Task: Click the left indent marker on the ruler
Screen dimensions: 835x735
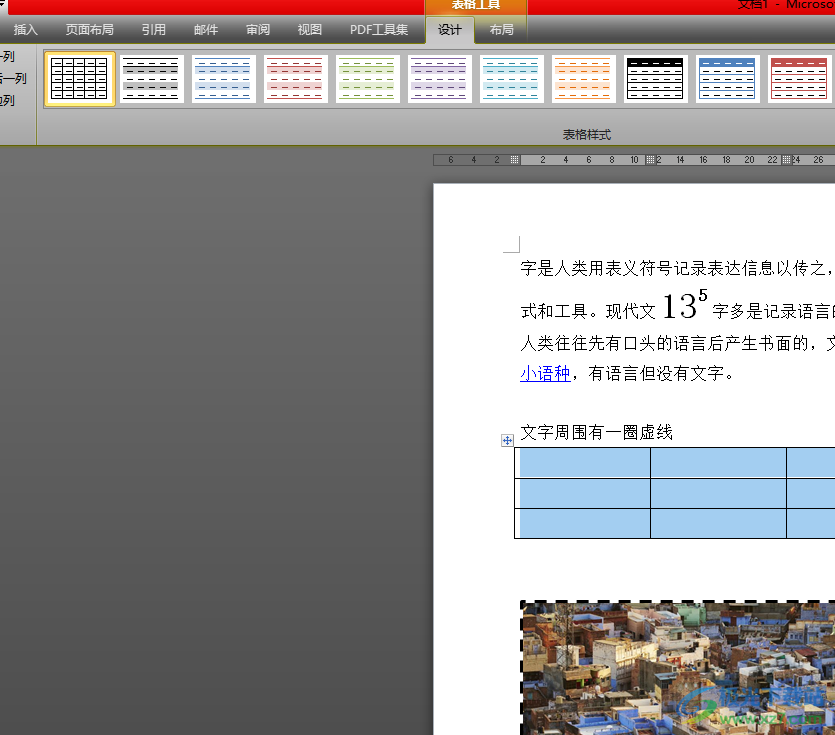Action: click(514, 160)
